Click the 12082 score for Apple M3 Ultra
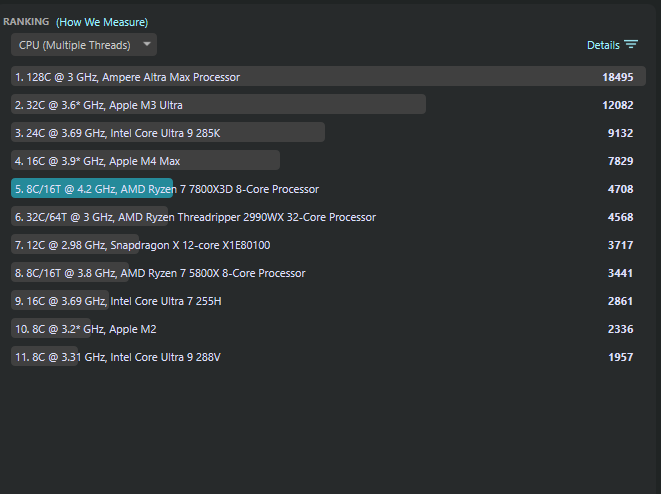Image resolution: width=661 pixels, height=494 pixels. coord(617,105)
